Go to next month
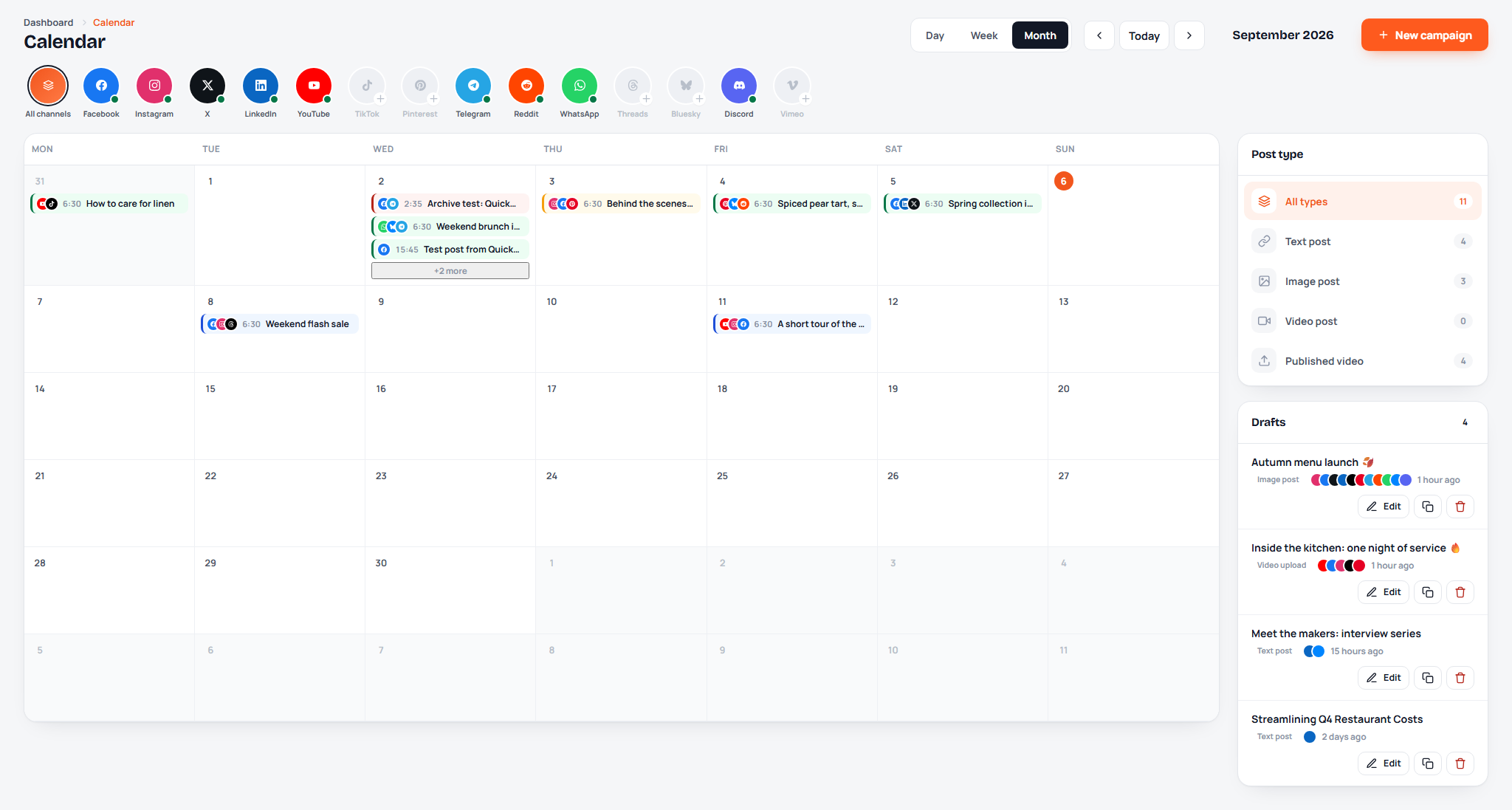Viewport: 1512px width, 810px height. point(1189,35)
